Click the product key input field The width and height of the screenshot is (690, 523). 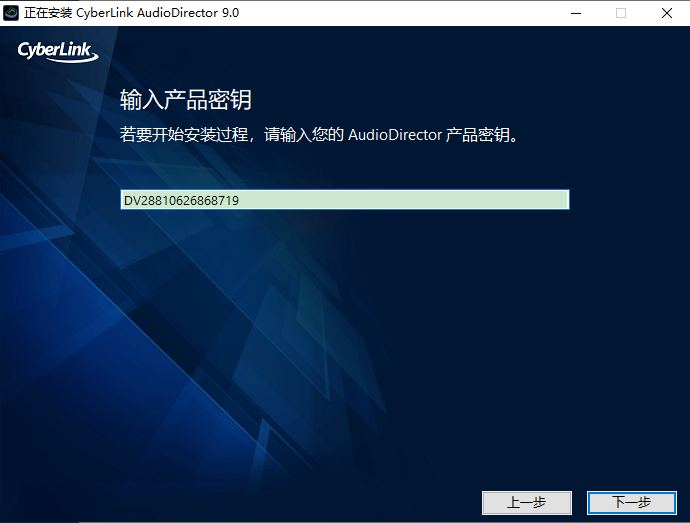[x=345, y=200]
